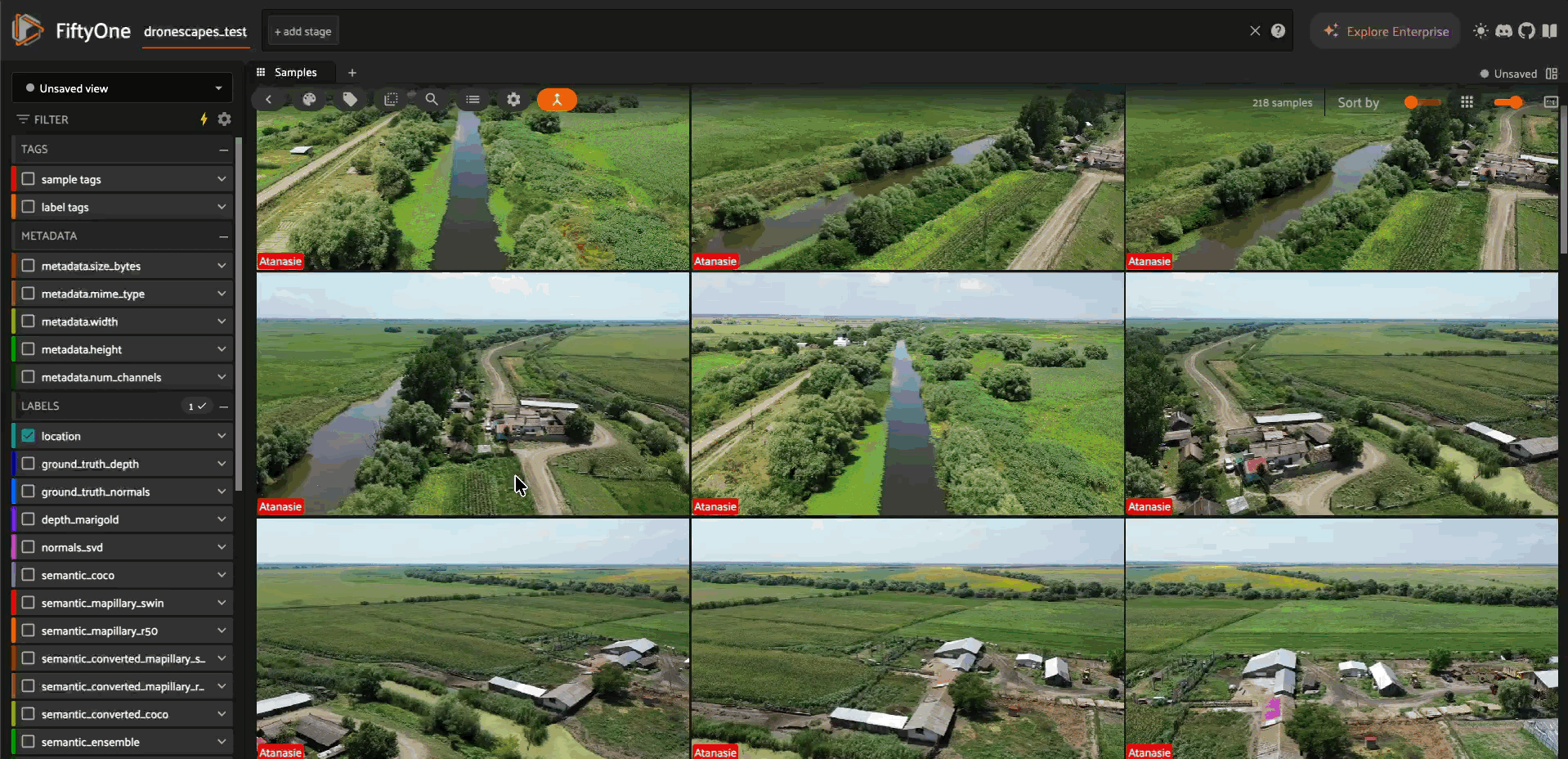Screen dimensions: 1568x759
Task: Uncheck the location label checkbox
Action: pyautogui.click(x=29, y=436)
